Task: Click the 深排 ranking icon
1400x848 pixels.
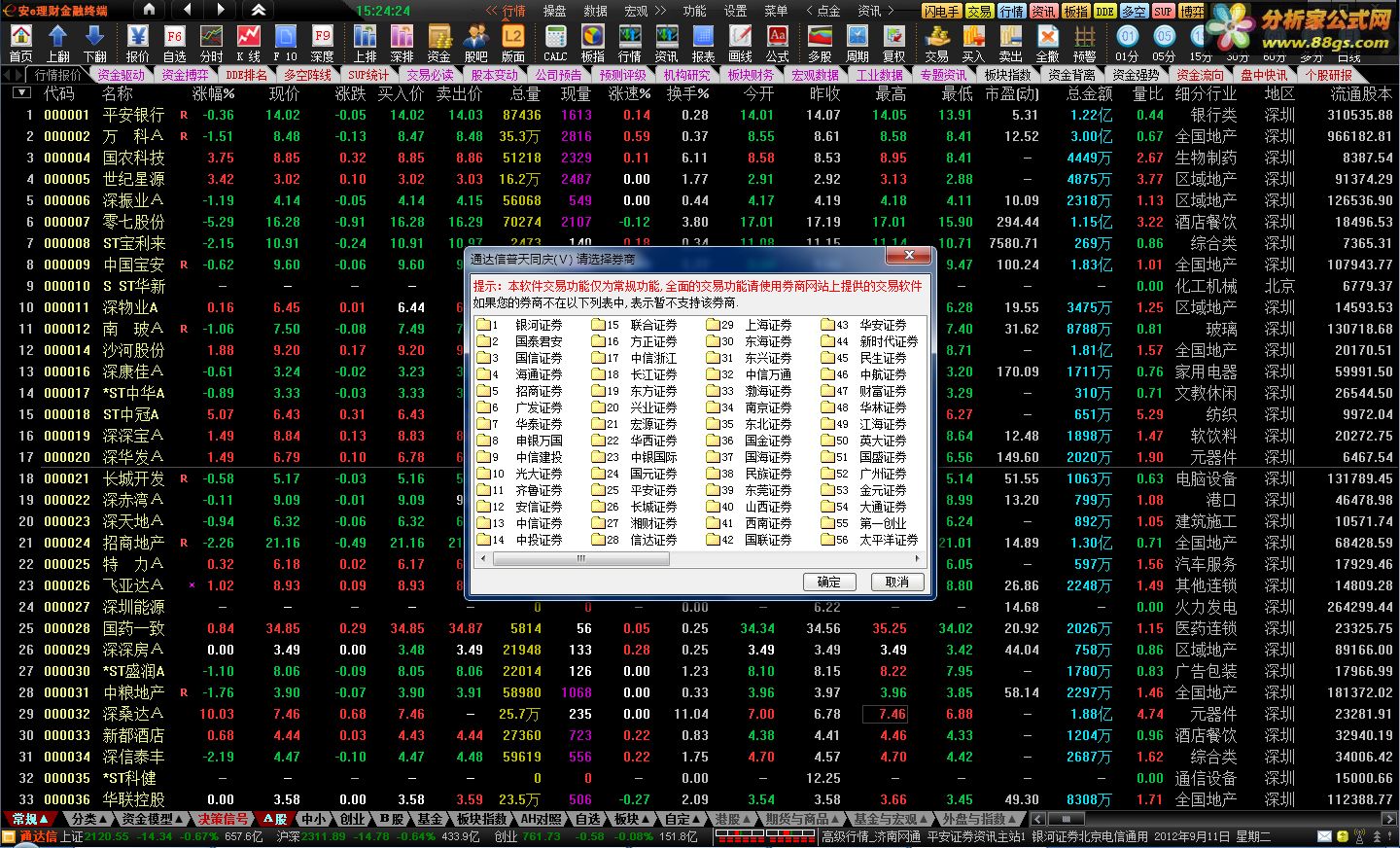Action: click(x=402, y=44)
